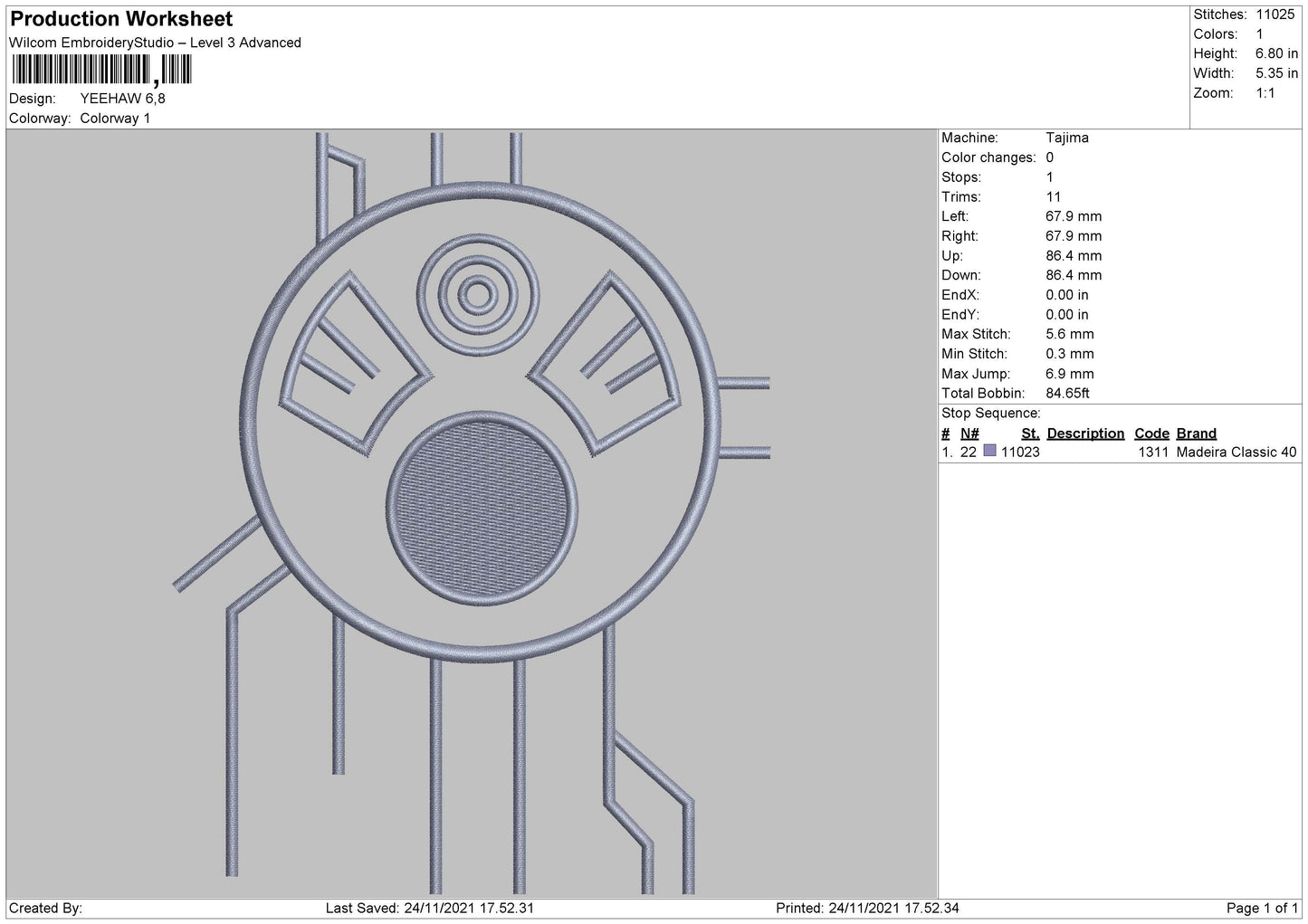The width and height of the screenshot is (1308, 924).
Task: Click the 'Down:' label
Action: pos(961,275)
